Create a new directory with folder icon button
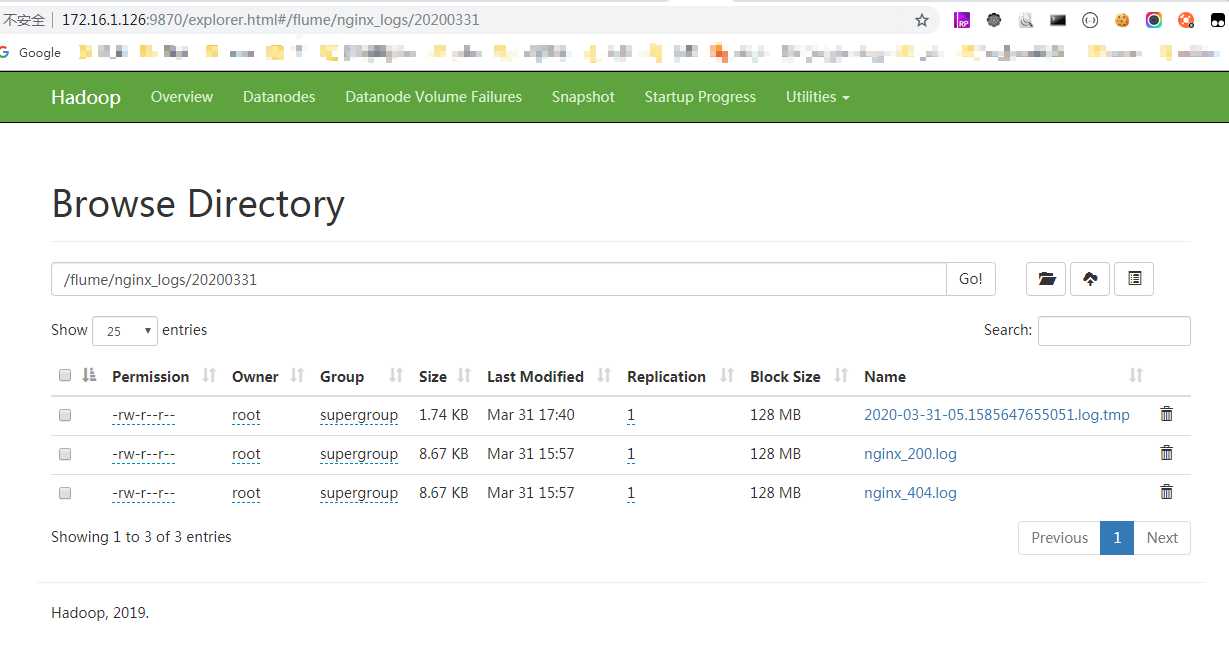 click(x=1046, y=279)
